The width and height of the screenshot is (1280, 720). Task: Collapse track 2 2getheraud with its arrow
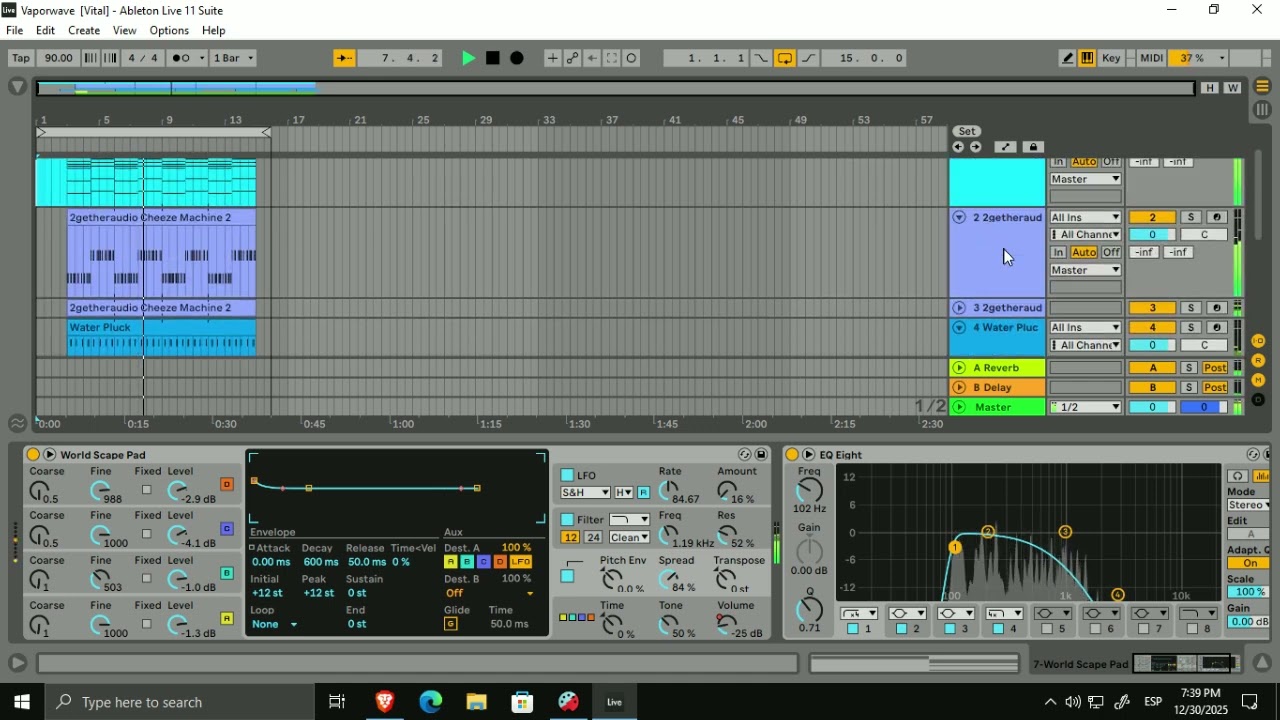pyautogui.click(x=959, y=217)
